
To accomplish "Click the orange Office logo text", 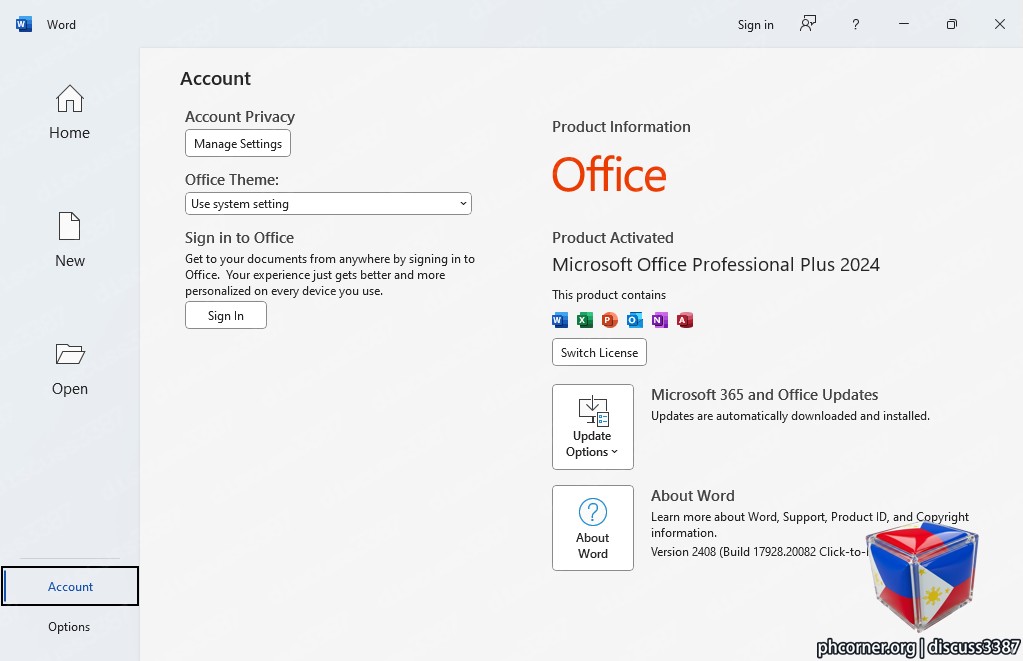I will (609, 174).
